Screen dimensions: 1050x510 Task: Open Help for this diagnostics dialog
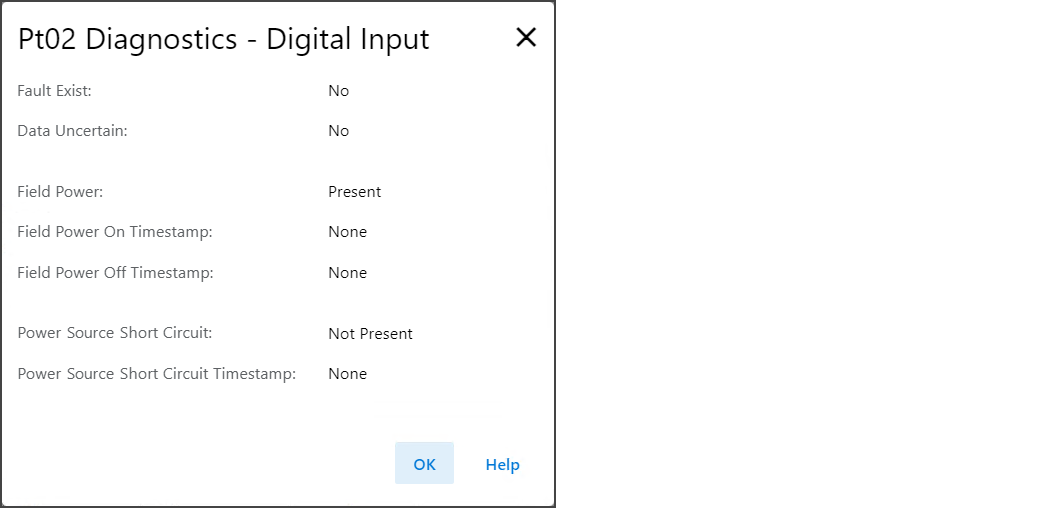pyautogui.click(x=502, y=464)
